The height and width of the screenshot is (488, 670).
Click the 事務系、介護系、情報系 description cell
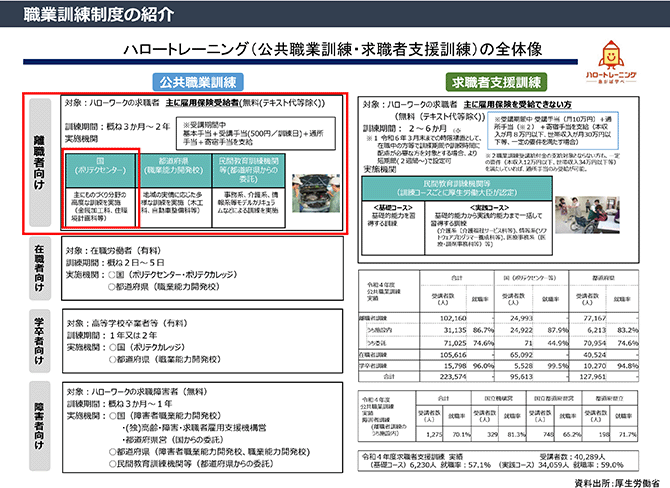click(x=248, y=207)
